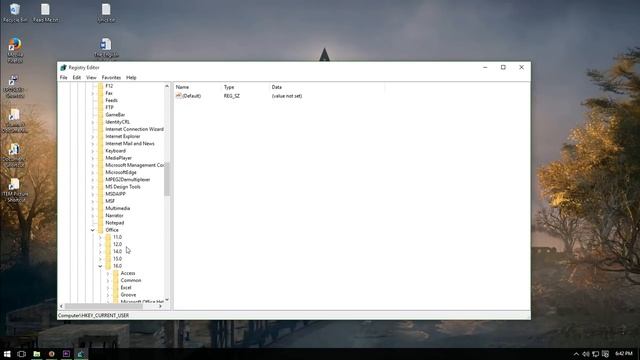
Task: Open the Action Center notifications icon
Action: pos(605,354)
